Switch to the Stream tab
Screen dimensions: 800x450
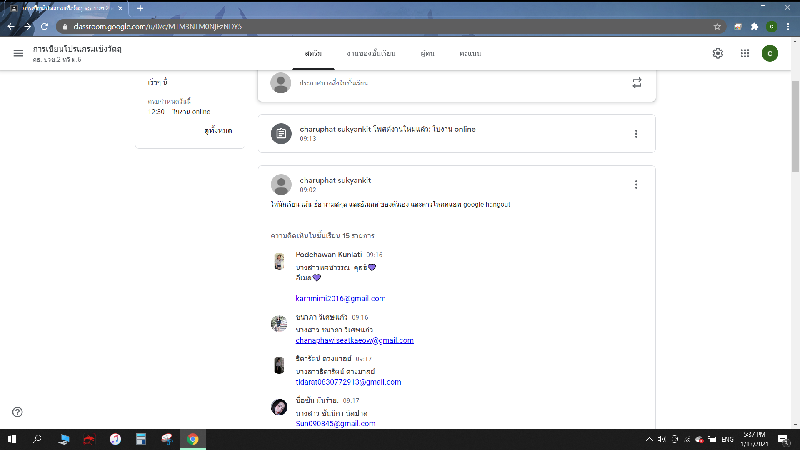(x=311, y=53)
